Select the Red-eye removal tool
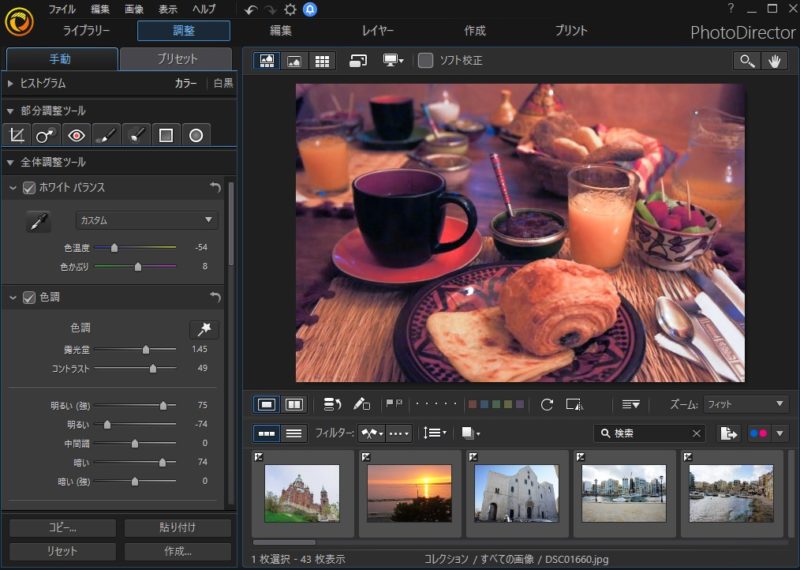The image size is (800, 570). (x=76, y=135)
